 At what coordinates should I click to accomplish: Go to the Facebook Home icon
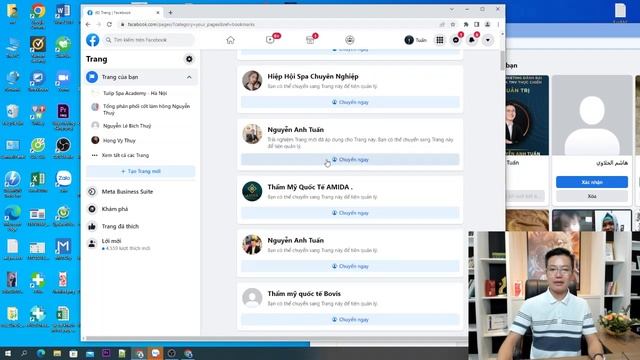click(230, 40)
